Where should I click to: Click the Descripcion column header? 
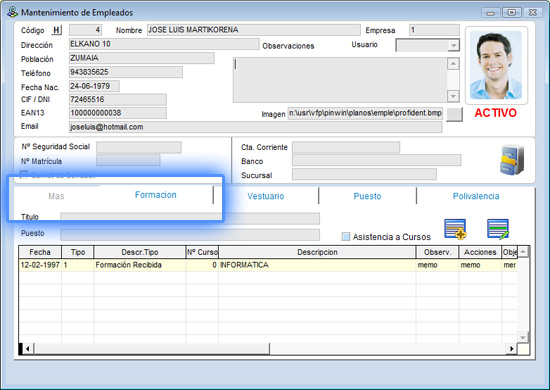pyautogui.click(x=317, y=252)
